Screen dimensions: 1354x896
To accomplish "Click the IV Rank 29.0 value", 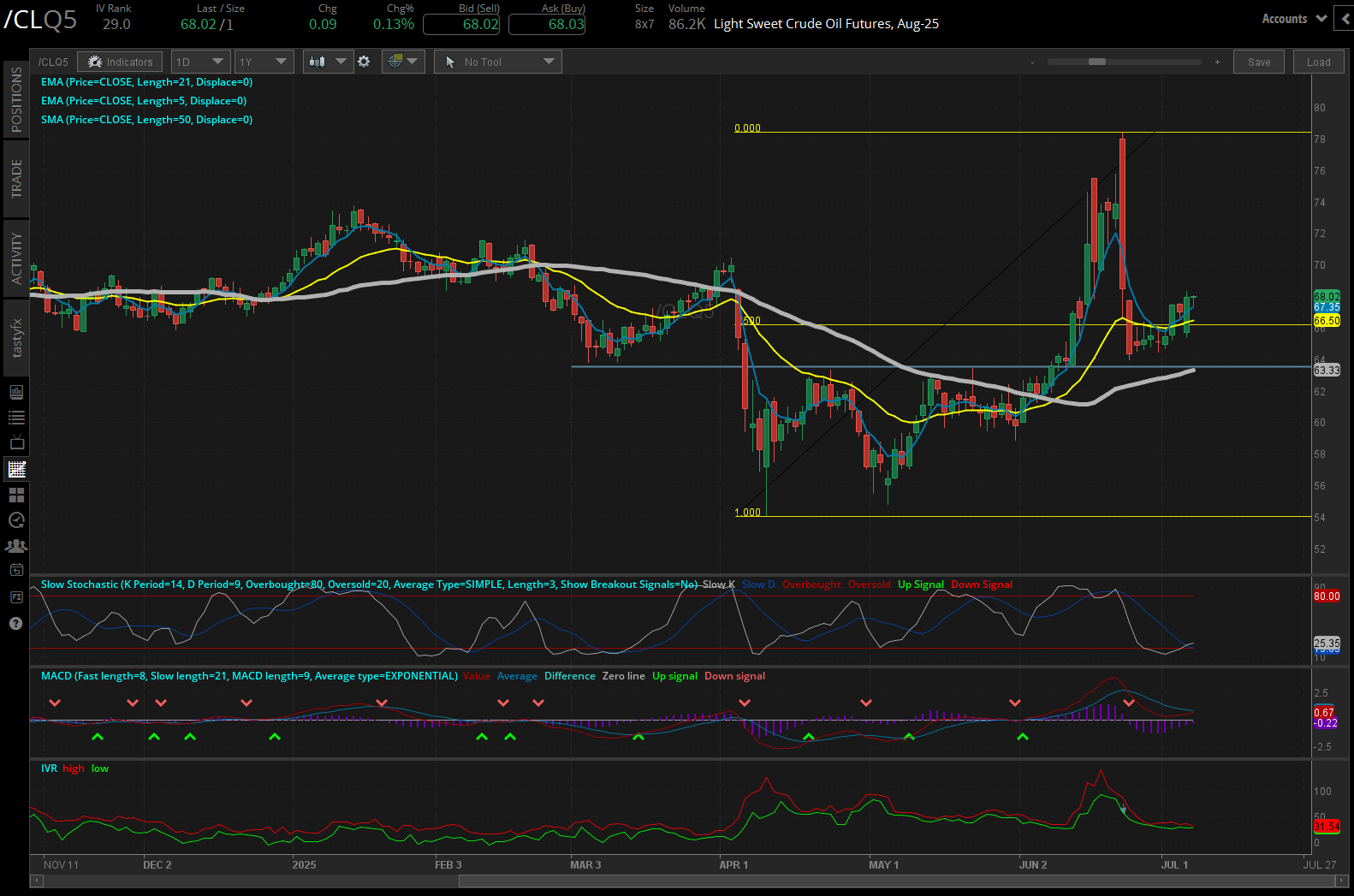I will [x=116, y=24].
